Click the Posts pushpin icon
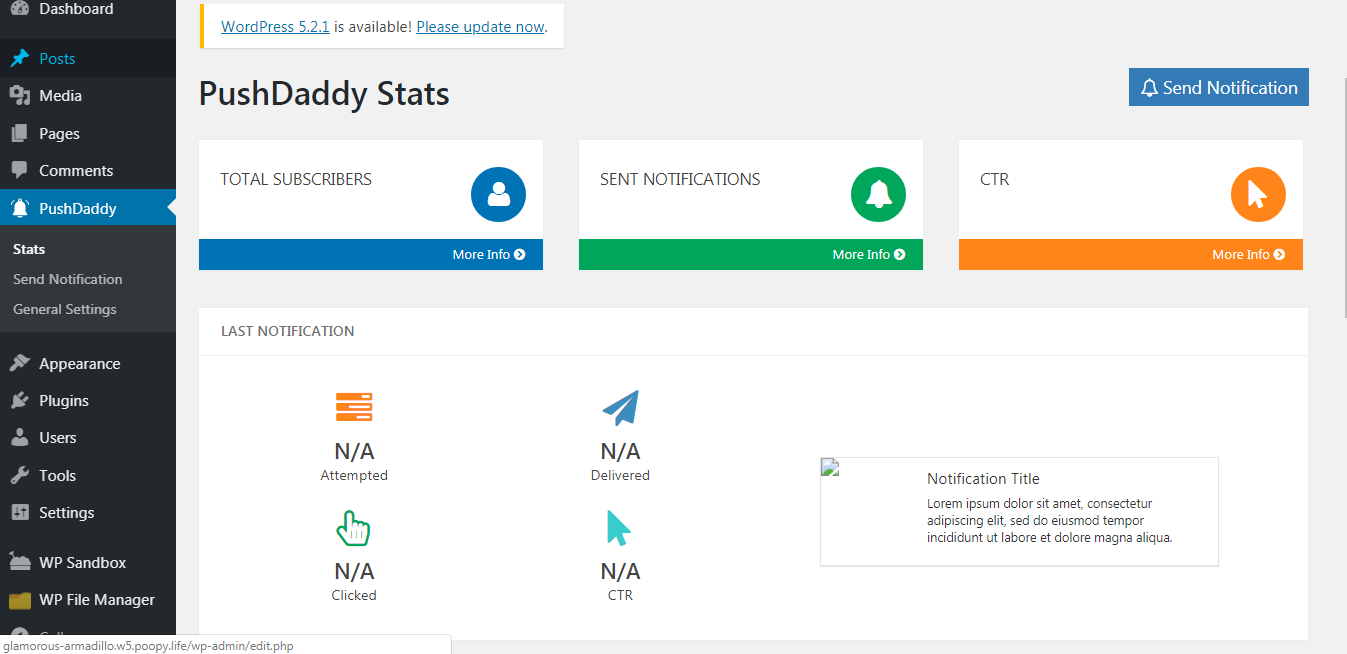The height and width of the screenshot is (654, 1347). tap(19, 58)
